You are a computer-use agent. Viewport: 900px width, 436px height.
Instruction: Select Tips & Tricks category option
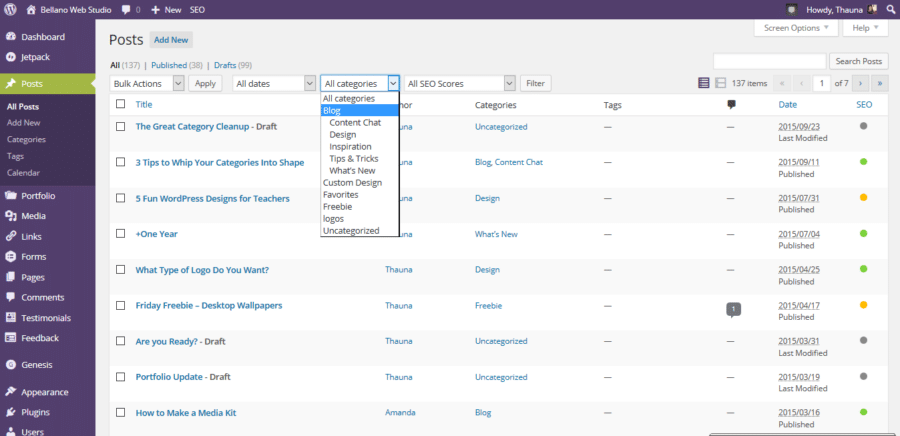tap(359, 158)
